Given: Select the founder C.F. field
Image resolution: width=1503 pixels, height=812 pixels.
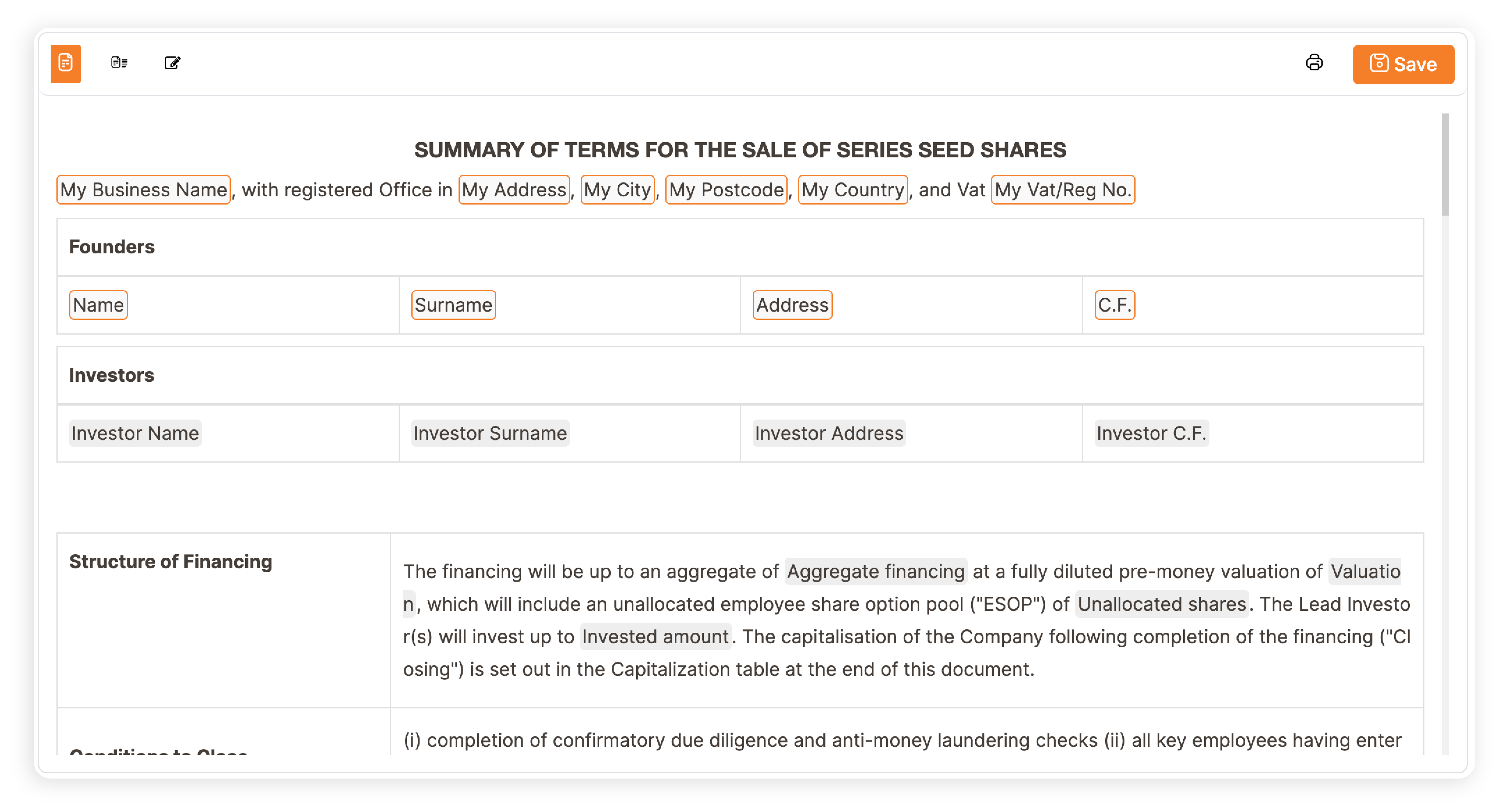Looking at the screenshot, I should click(1114, 305).
